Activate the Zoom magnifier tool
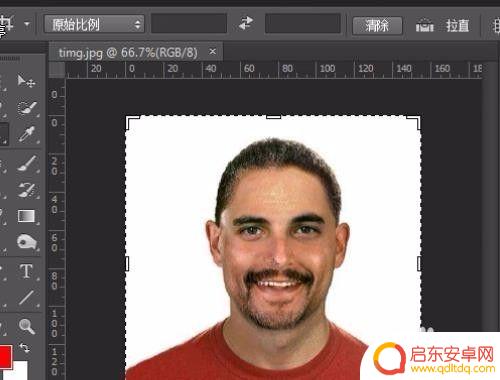 point(27,326)
